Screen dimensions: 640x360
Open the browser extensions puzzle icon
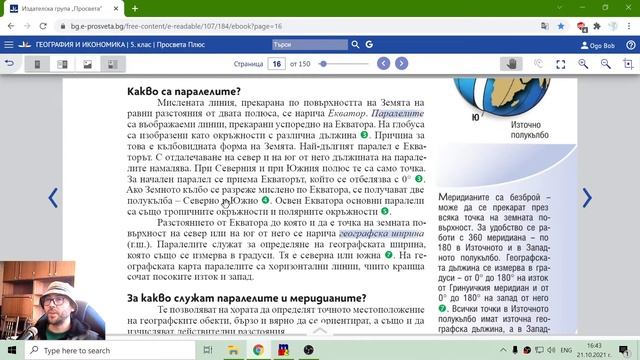click(597, 26)
